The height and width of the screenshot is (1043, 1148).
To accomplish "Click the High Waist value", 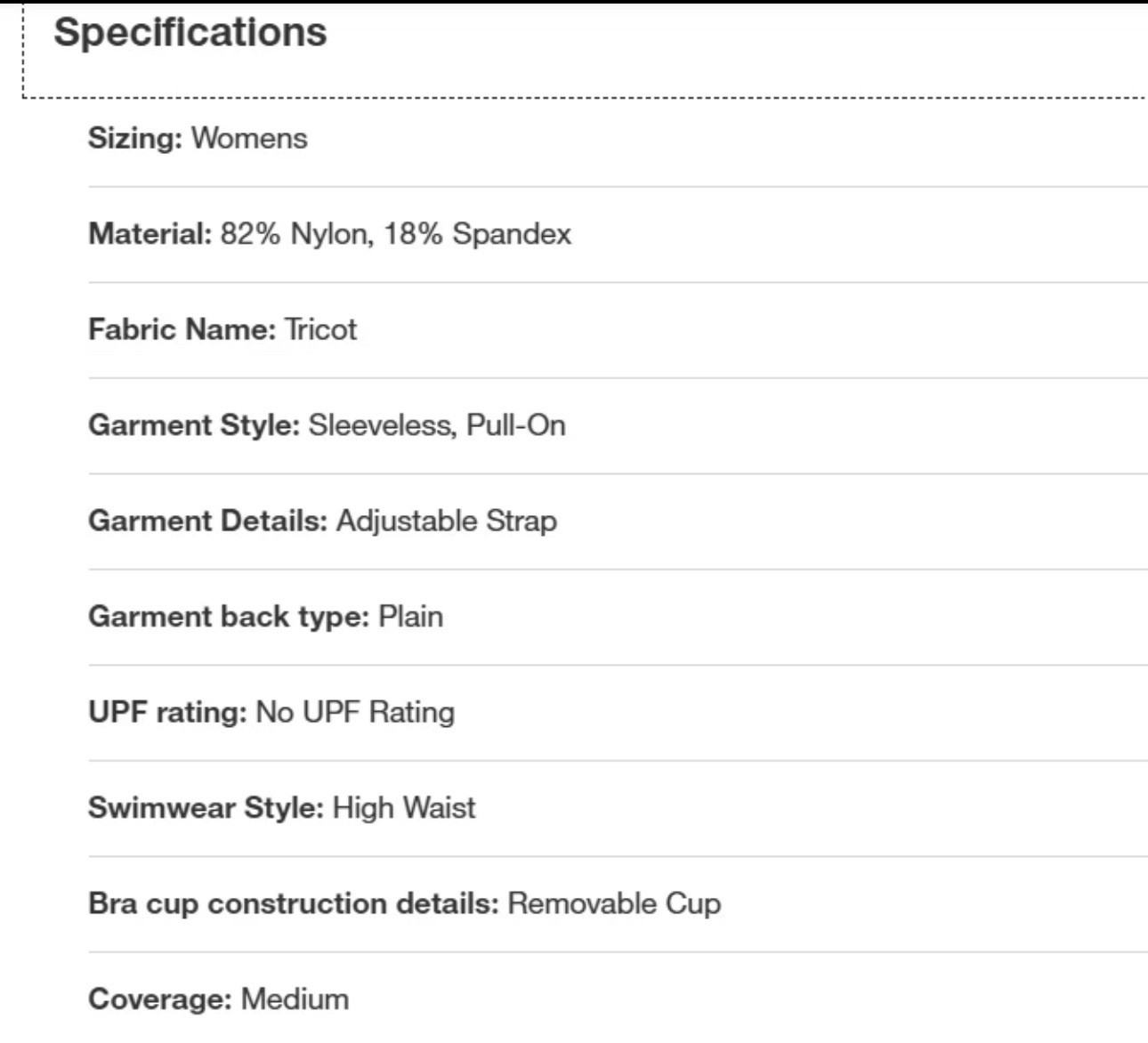I will pyautogui.click(x=404, y=808).
